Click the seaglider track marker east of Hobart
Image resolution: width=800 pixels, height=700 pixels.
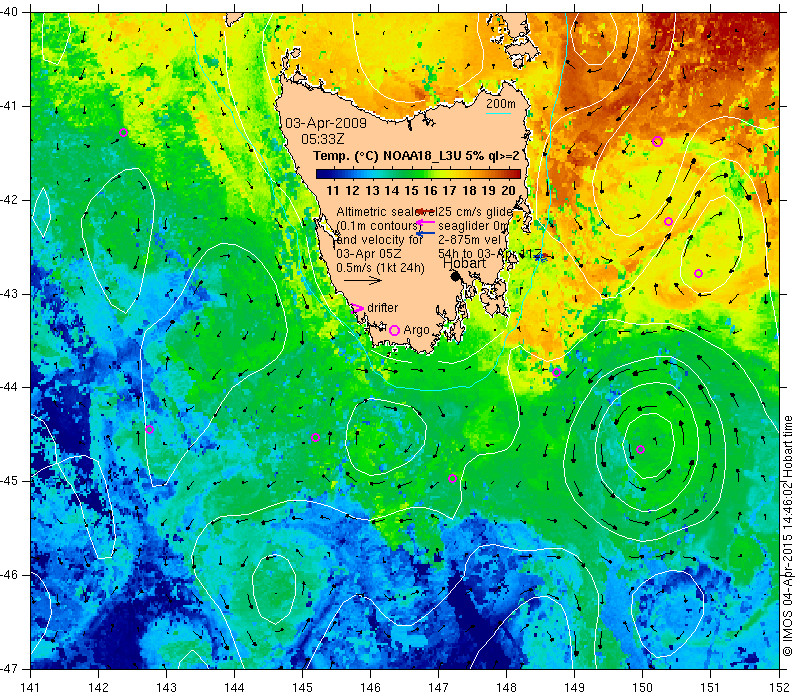tap(542, 257)
